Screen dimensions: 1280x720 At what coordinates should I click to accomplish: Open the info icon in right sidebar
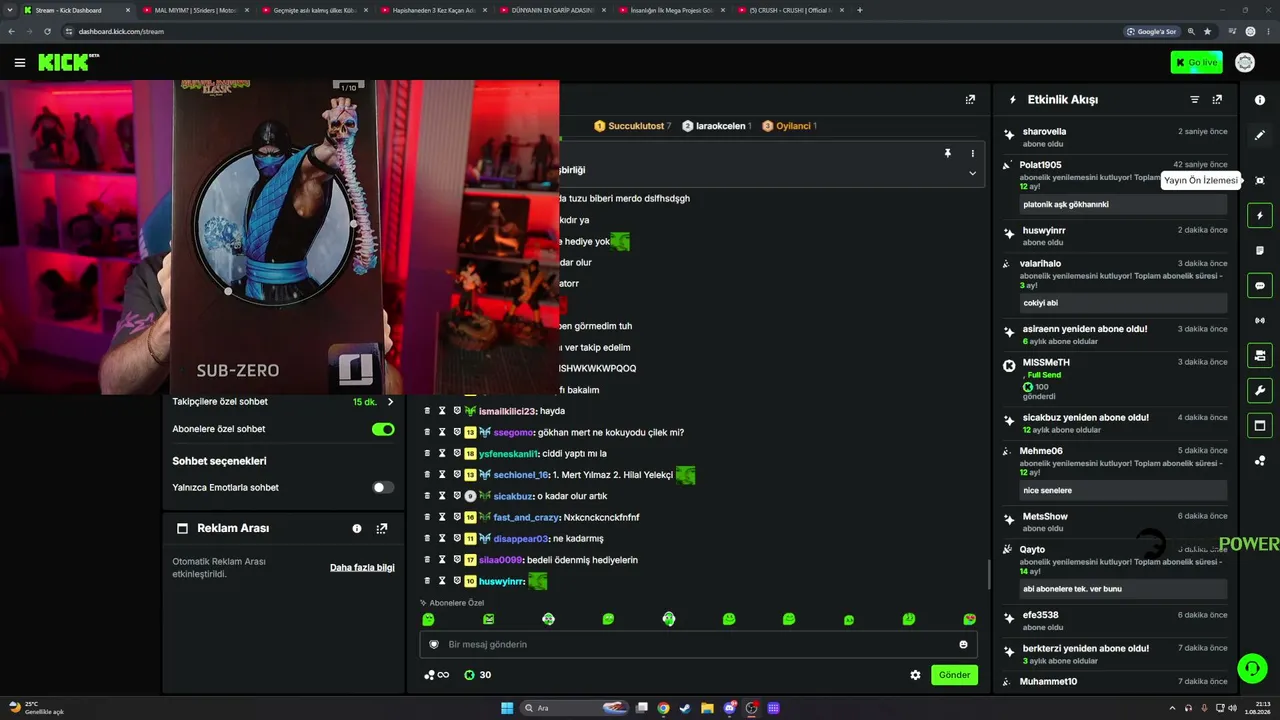1260,100
